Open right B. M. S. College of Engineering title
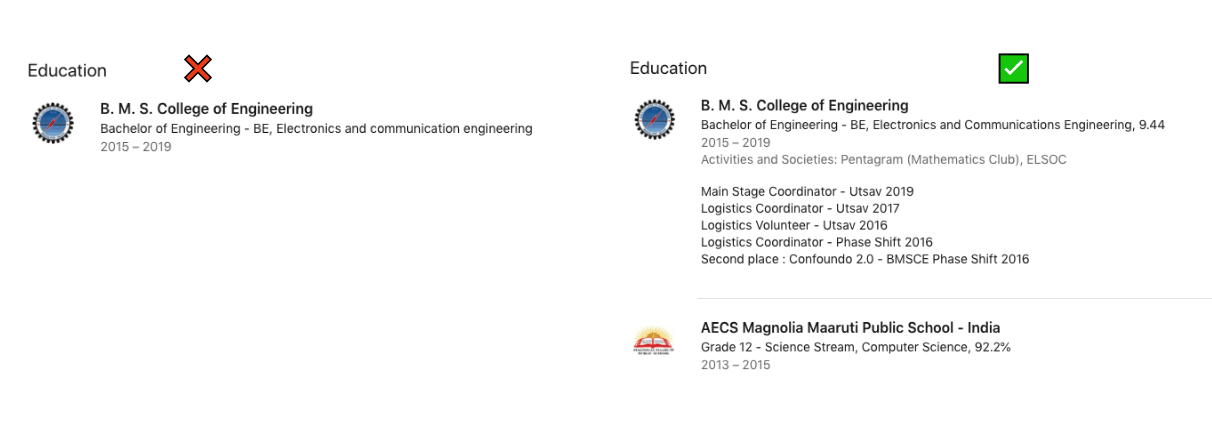 804,105
